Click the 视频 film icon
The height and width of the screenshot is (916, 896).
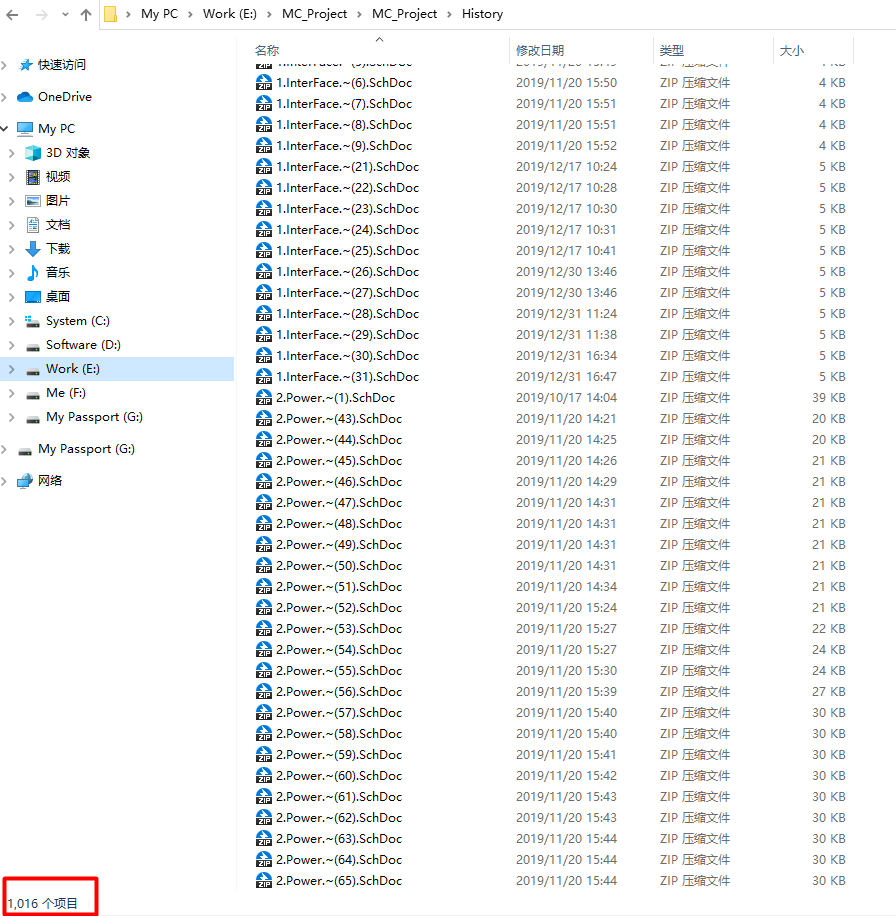click(x=33, y=177)
